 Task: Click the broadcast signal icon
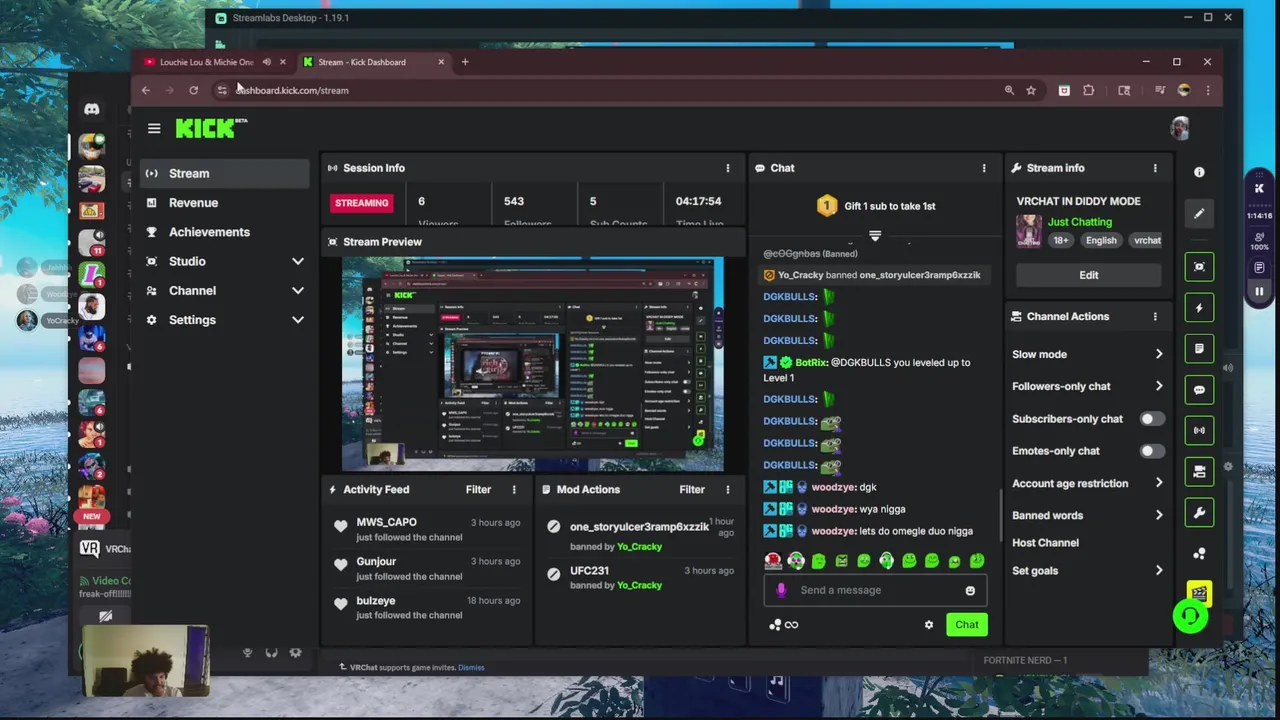point(1199,431)
